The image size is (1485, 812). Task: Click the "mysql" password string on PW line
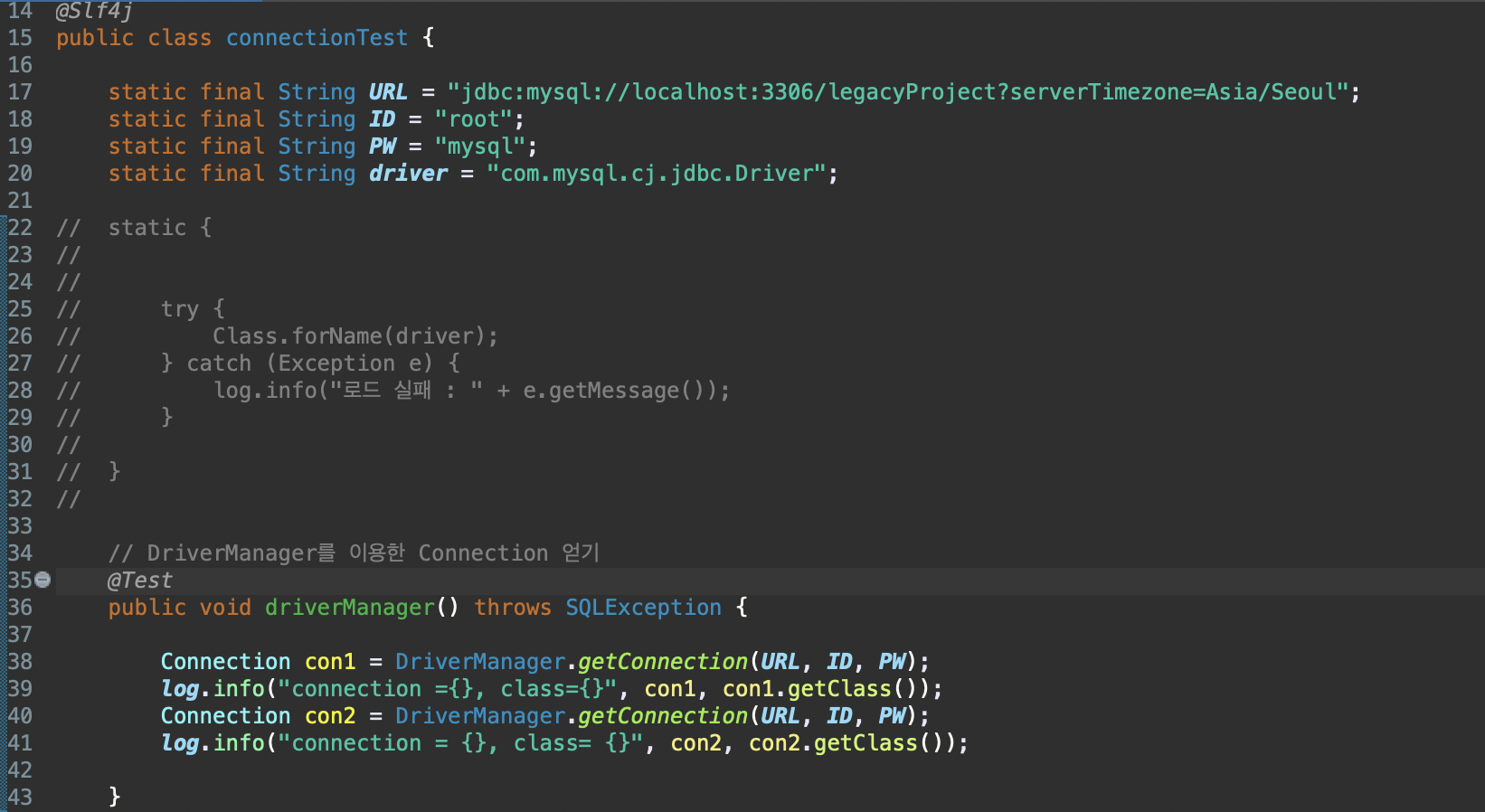480,146
